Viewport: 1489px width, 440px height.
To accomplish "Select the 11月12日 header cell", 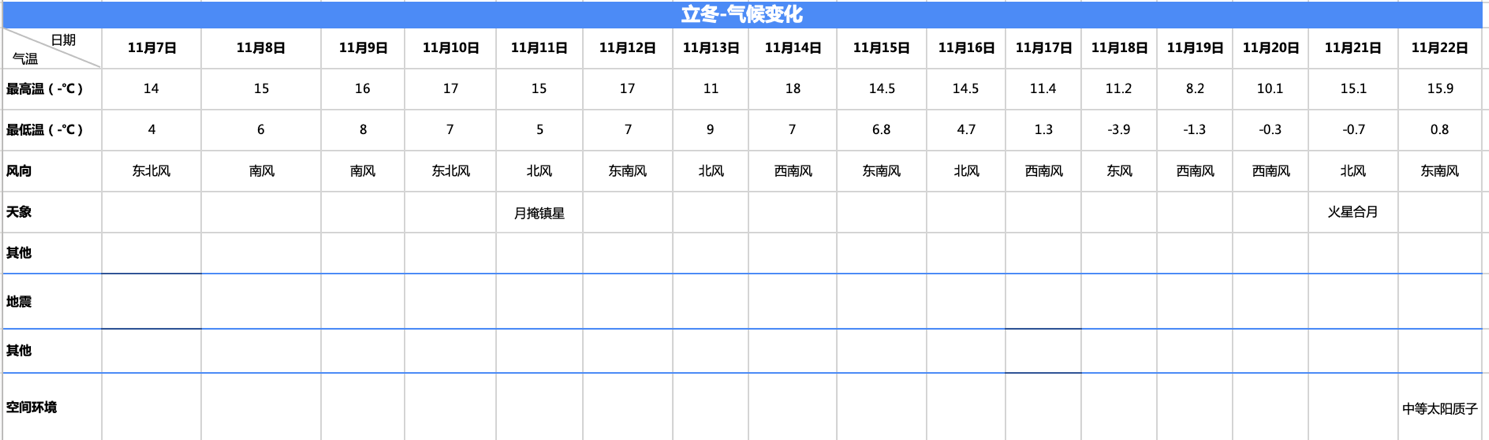I will [628, 48].
